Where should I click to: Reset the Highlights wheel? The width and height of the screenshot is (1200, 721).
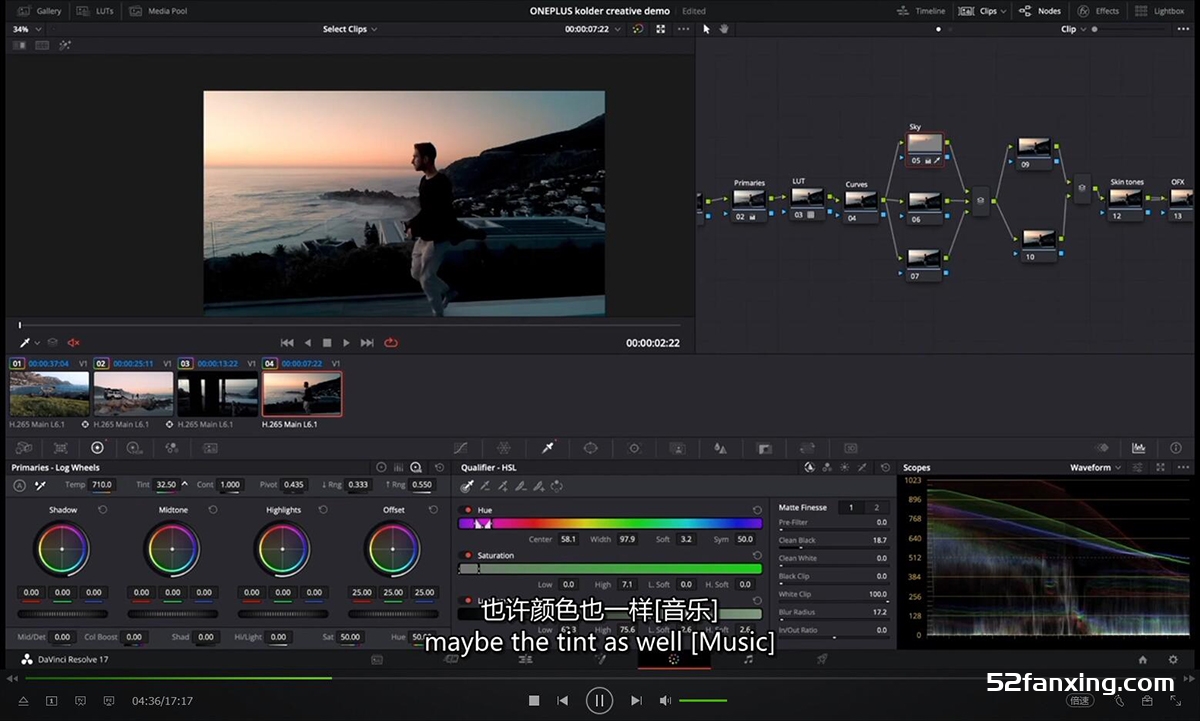[322, 509]
